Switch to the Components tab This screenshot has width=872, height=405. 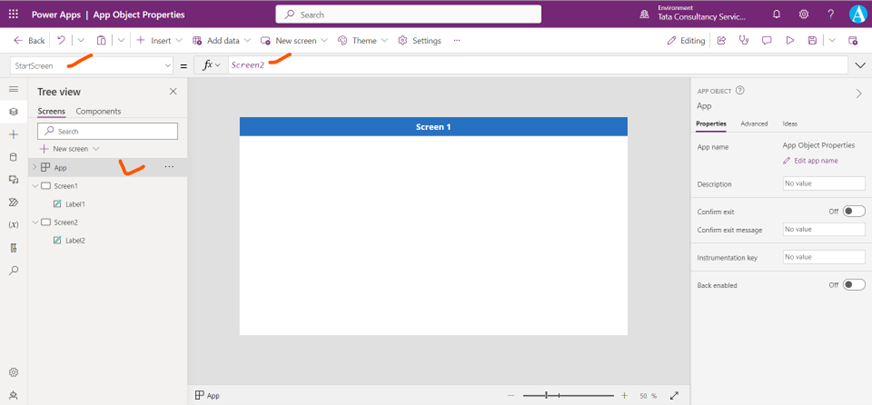pos(98,111)
